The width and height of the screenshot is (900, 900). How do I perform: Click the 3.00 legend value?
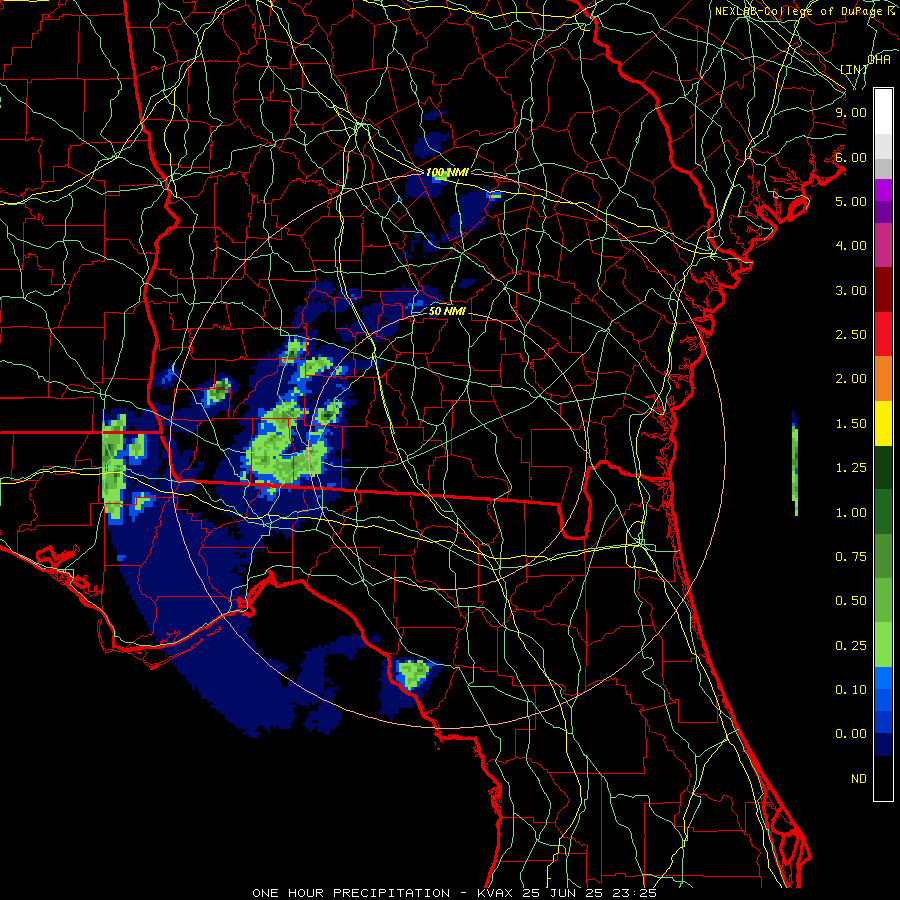tap(851, 290)
